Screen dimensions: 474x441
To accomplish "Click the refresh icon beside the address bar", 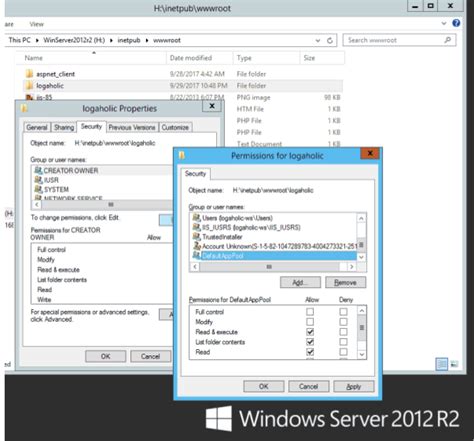I will [x=330, y=40].
